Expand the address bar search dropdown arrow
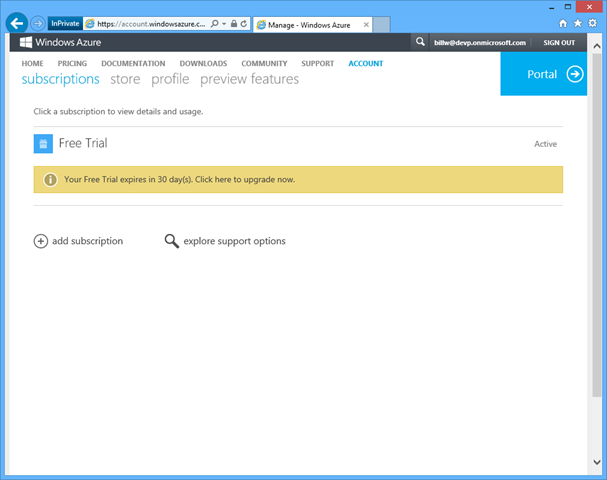607x480 pixels. click(225, 22)
